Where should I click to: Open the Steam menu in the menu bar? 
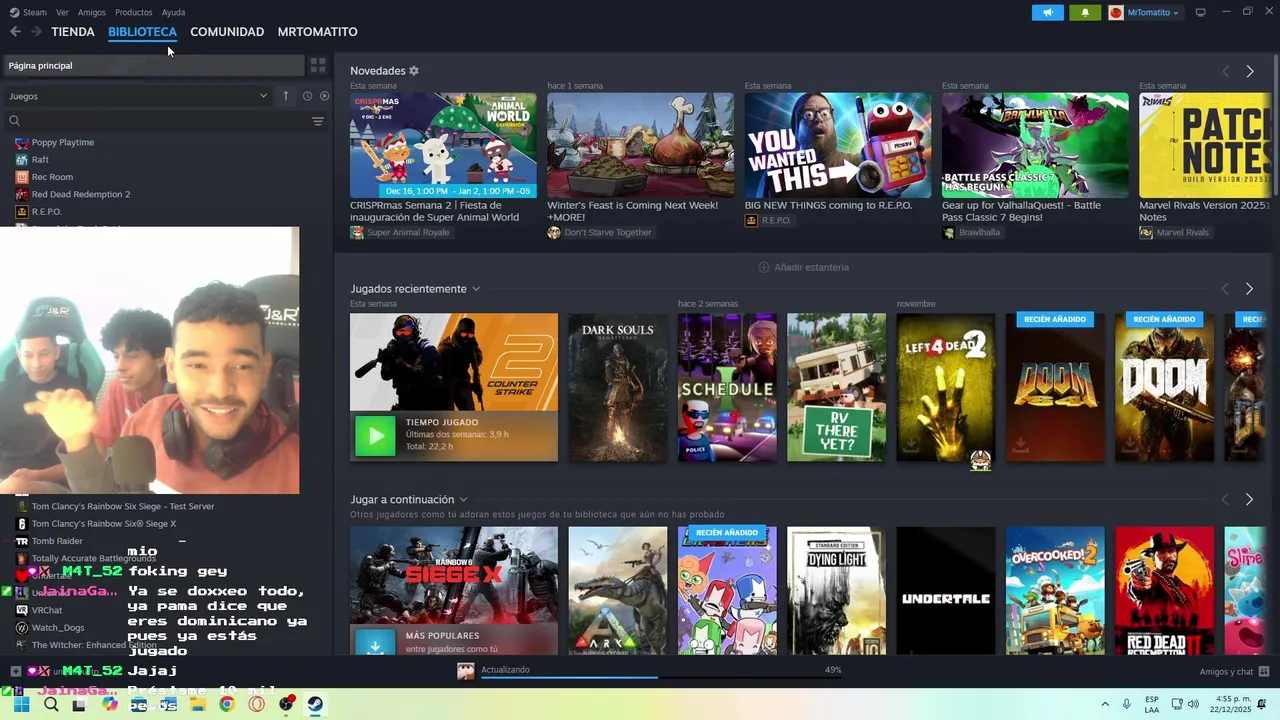coord(35,12)
